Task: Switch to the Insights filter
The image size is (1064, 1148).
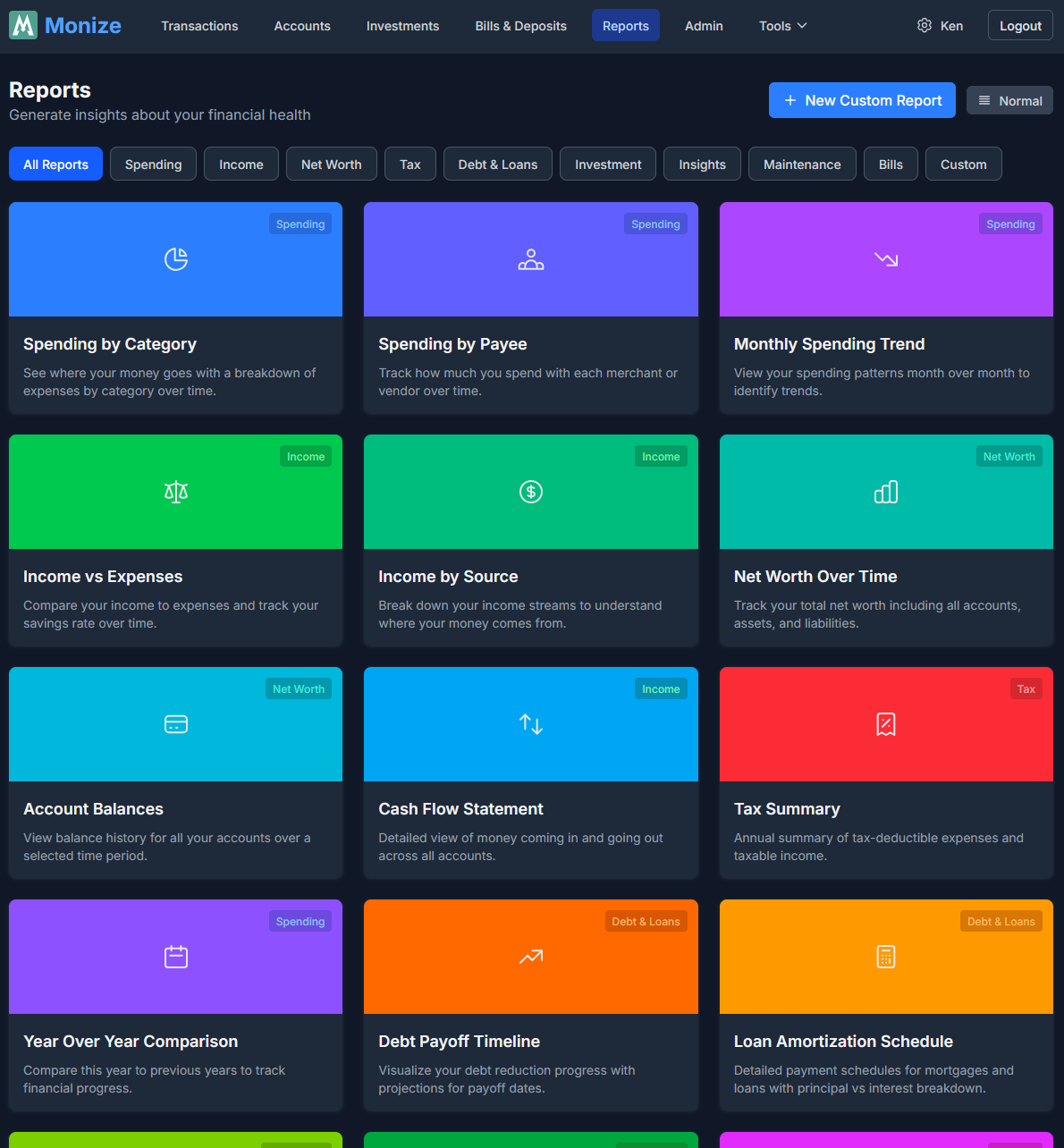Action: (702, 164)
